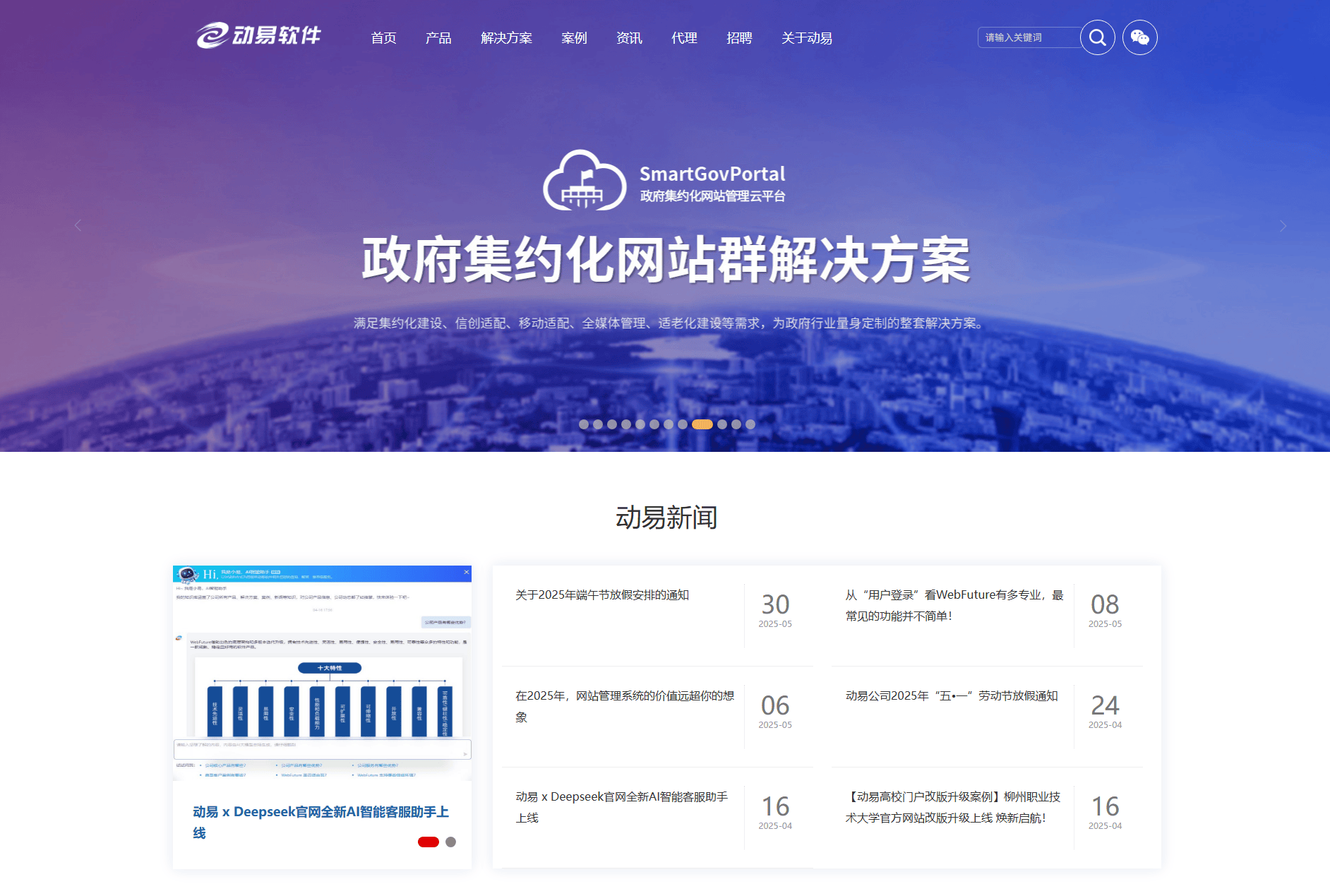
Task: Select the first banner carousel dot
Action: [x=584, y=424]
